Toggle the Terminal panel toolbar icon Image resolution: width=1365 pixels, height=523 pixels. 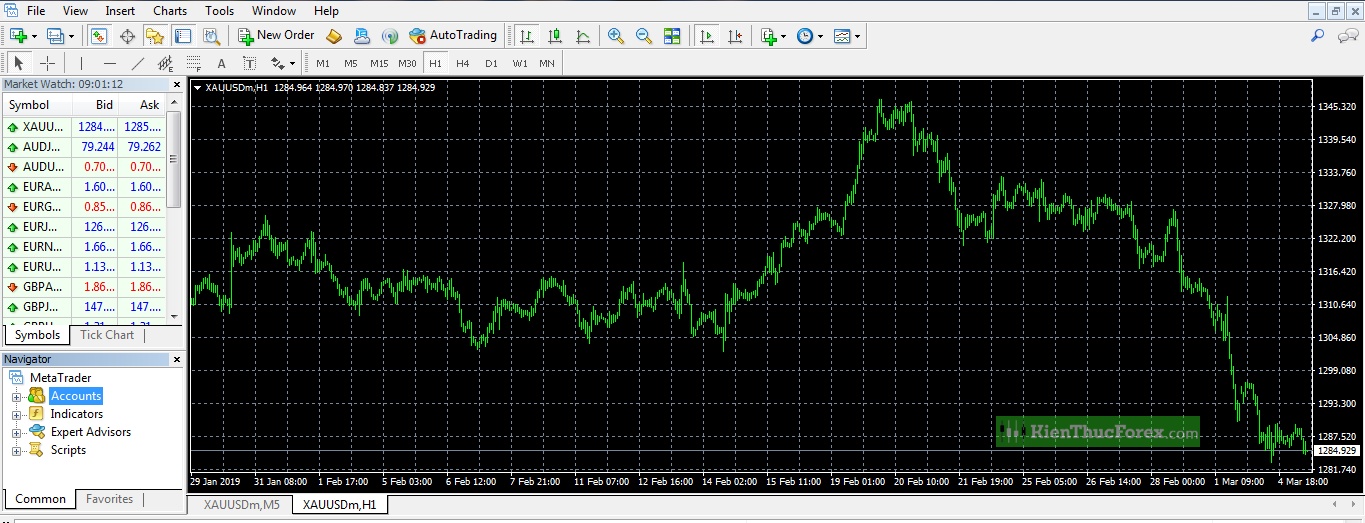click(182, 36)
